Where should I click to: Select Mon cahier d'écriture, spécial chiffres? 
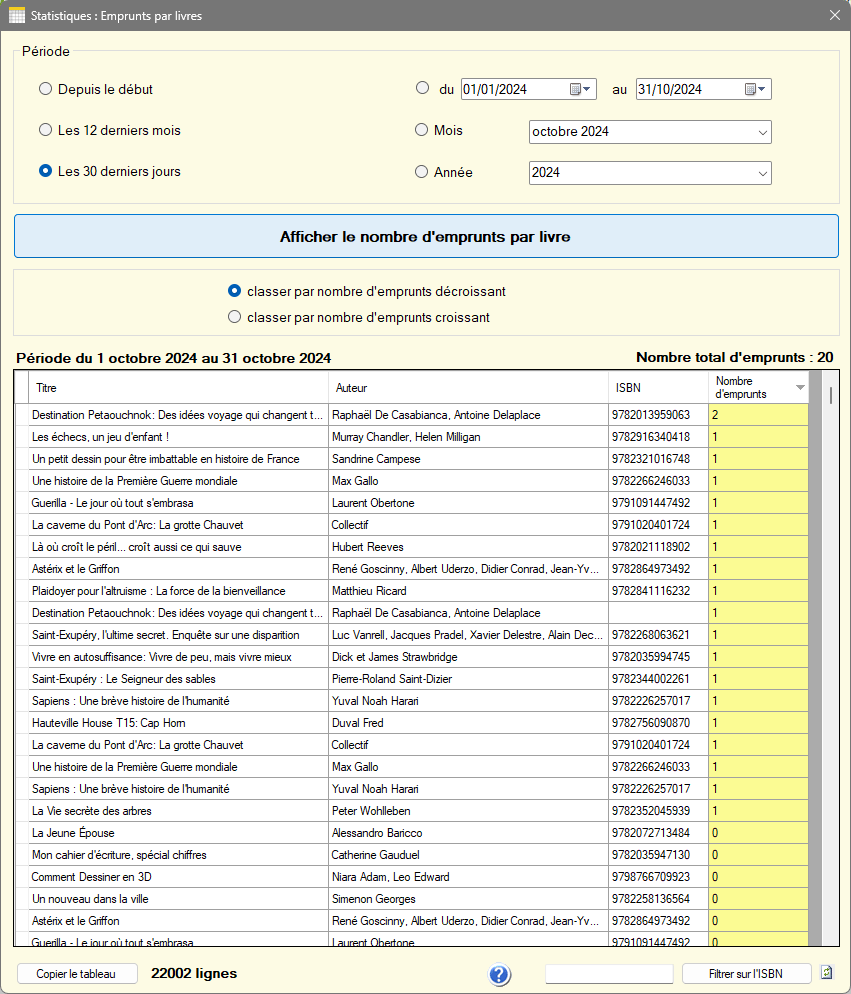(x=178, y=855)
